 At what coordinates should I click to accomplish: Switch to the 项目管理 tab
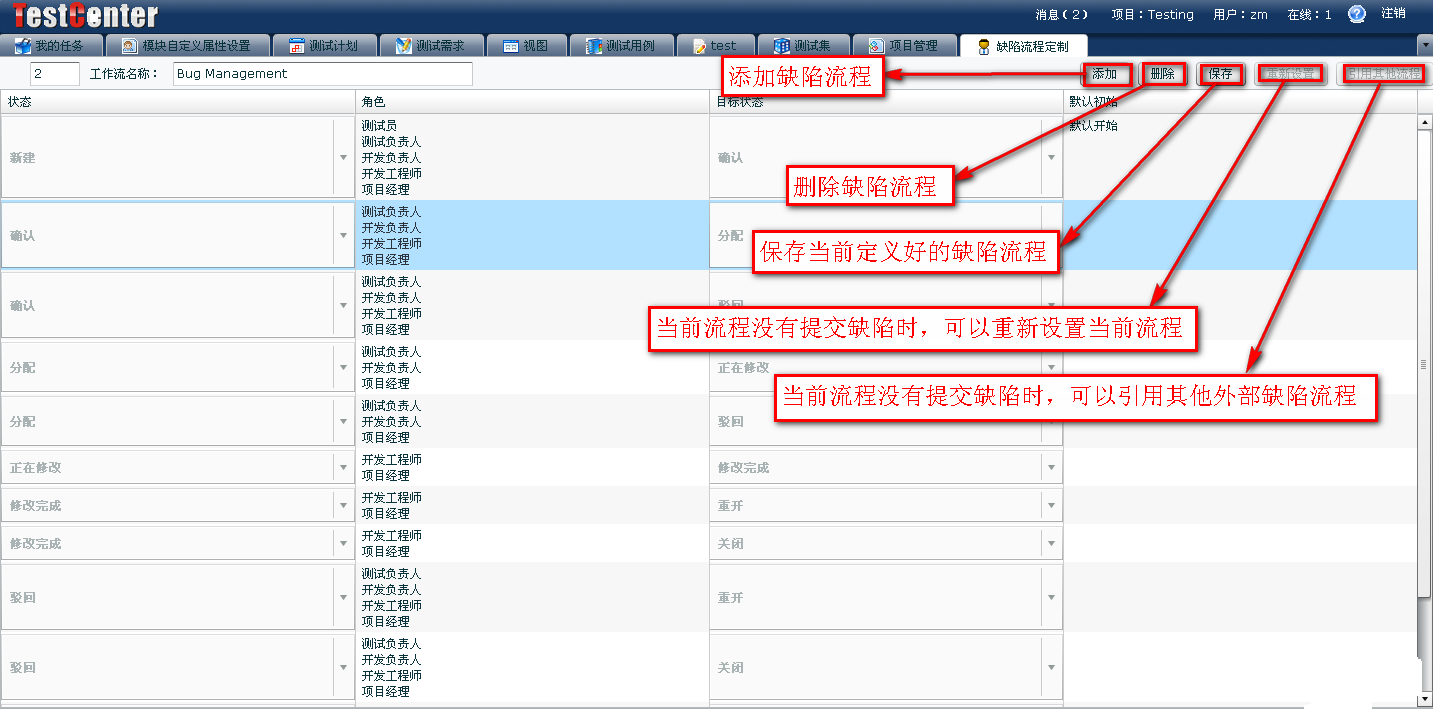point(904,46)
